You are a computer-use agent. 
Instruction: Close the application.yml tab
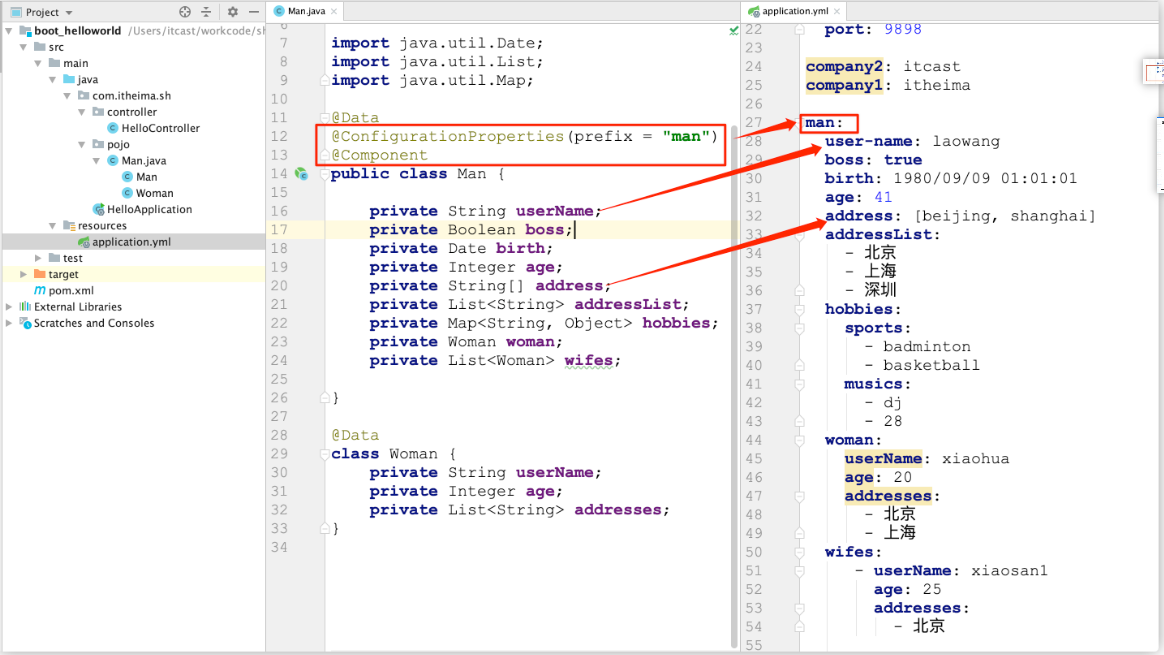[837, 11]
